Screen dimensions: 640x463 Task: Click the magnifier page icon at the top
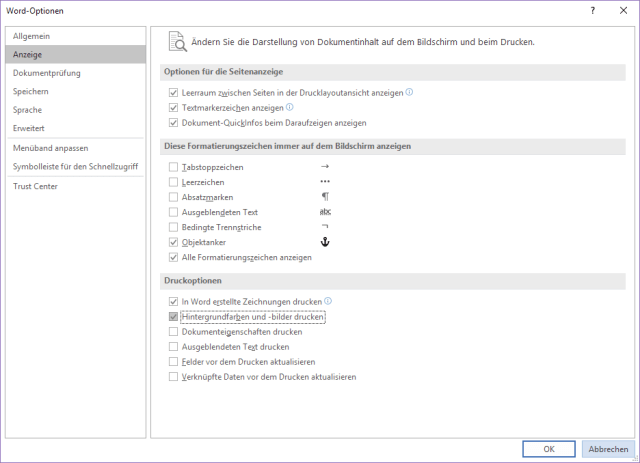pyautogui.click(x=177, y=42)
